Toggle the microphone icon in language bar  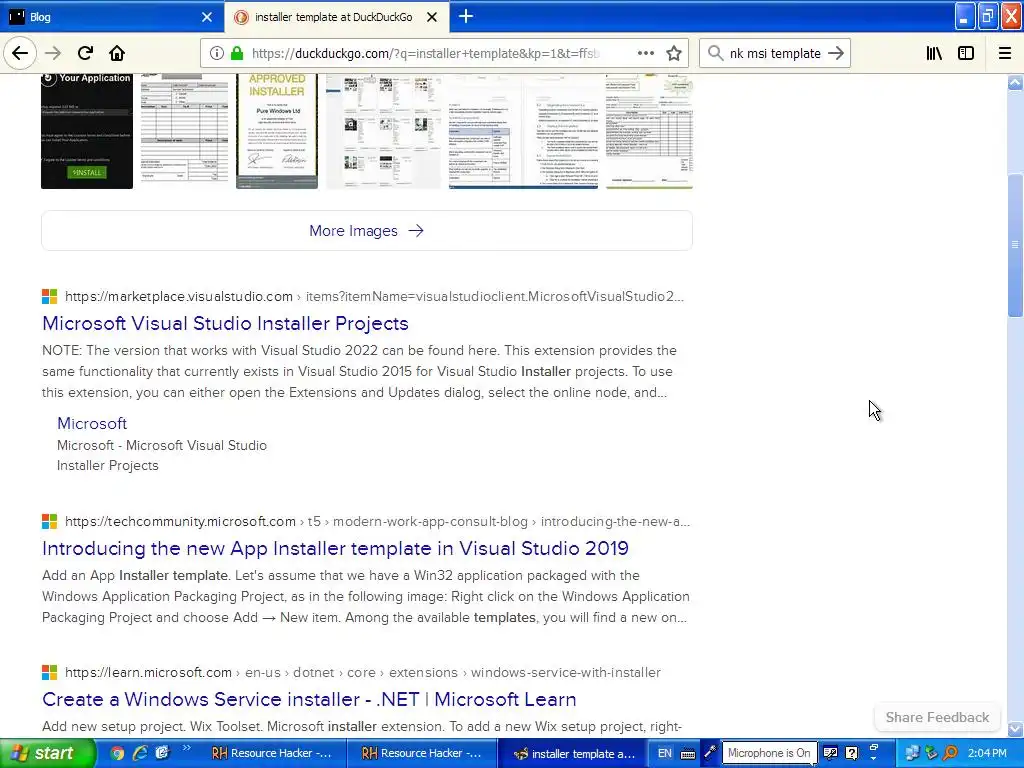tap(711, 752)
